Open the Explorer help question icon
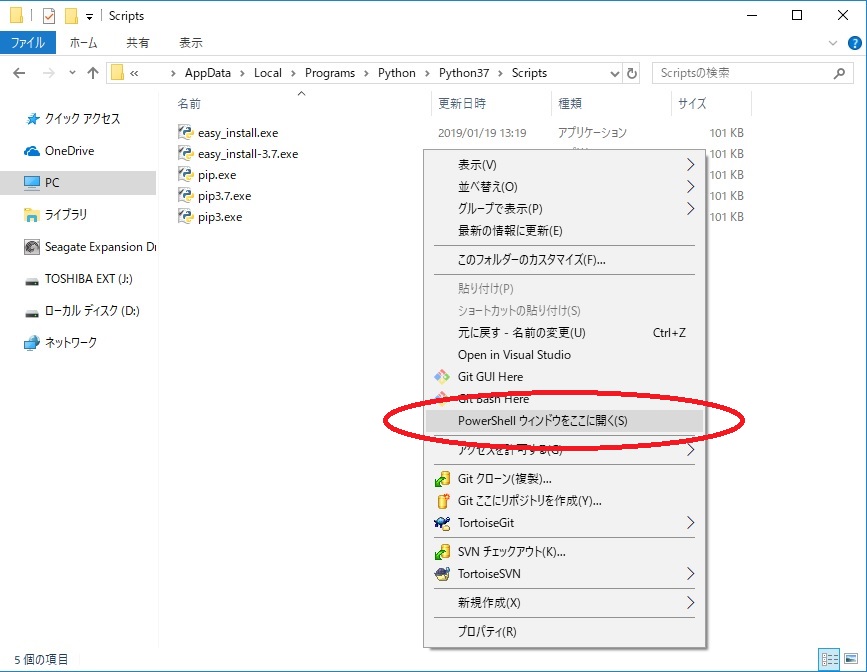 (854, 43)
